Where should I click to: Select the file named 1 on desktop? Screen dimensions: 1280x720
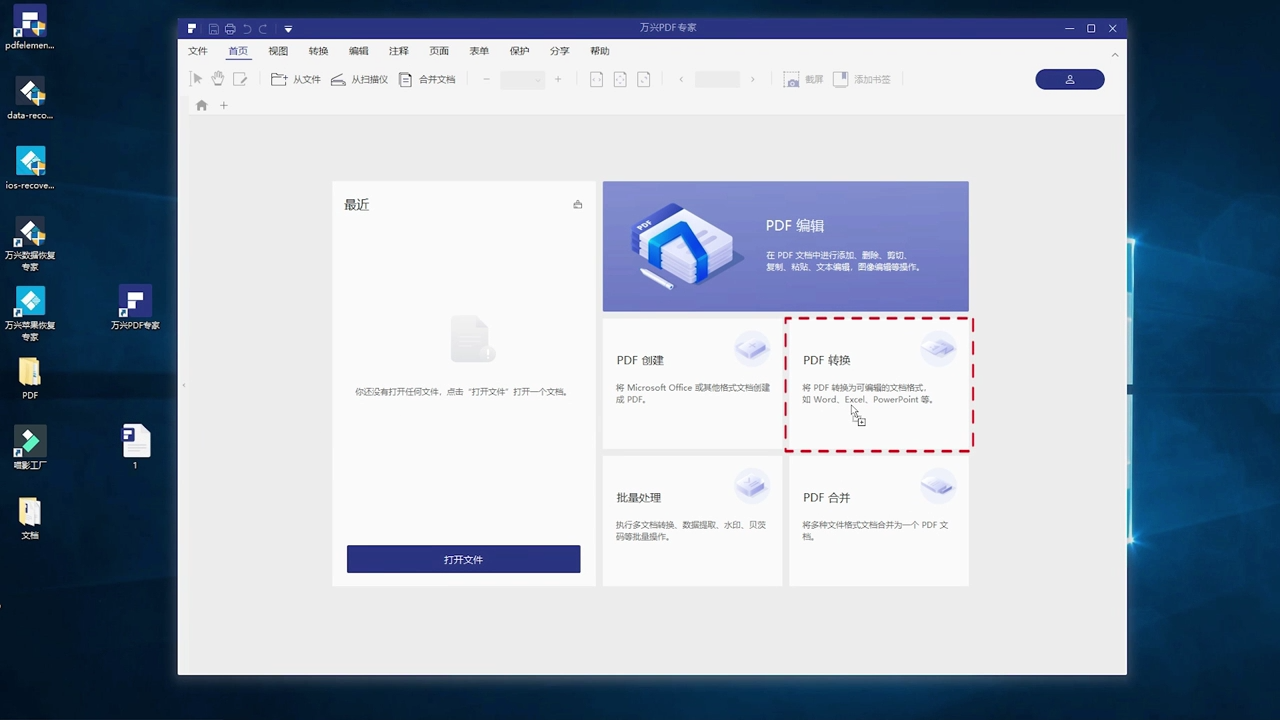[135, 447]
